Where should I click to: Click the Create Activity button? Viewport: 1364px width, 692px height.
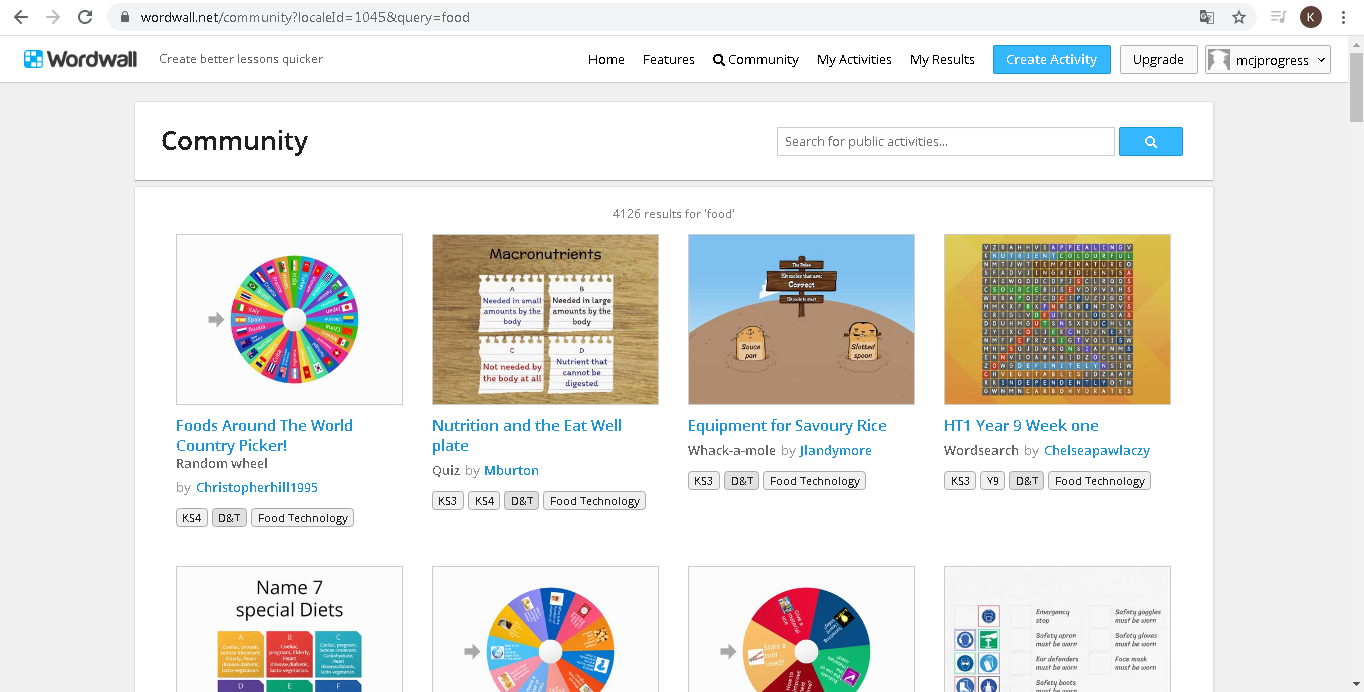1052,60
